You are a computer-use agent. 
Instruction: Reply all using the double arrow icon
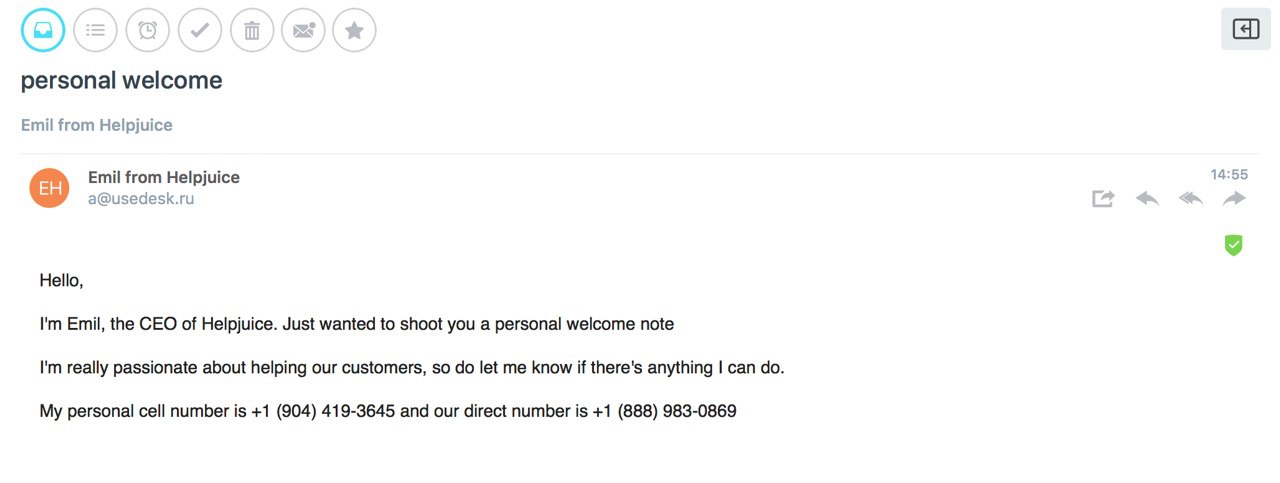tap(1191, 199)
